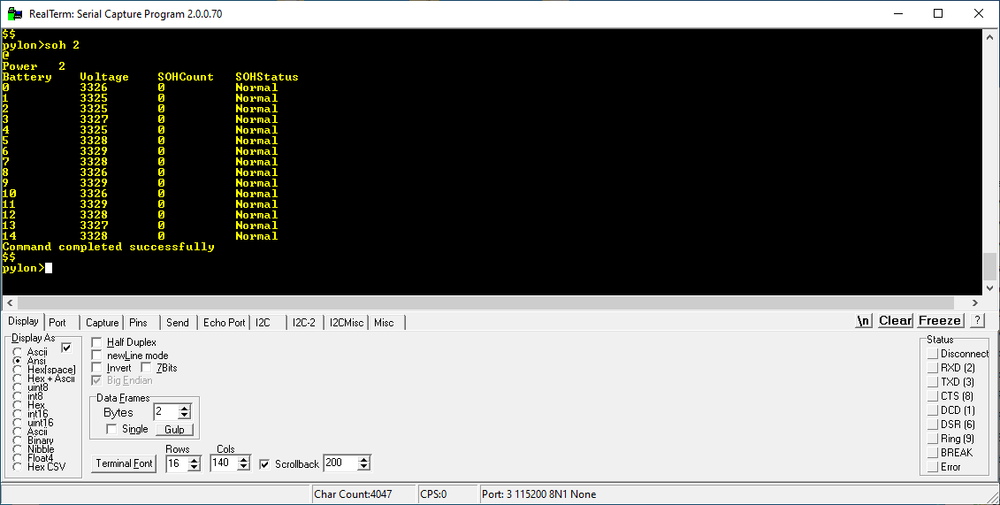Click the terminal's vertical scrollbar thumb
The width and height of the screenshot is (1000, 505).
pyautogui.click(x=990, y=267)
